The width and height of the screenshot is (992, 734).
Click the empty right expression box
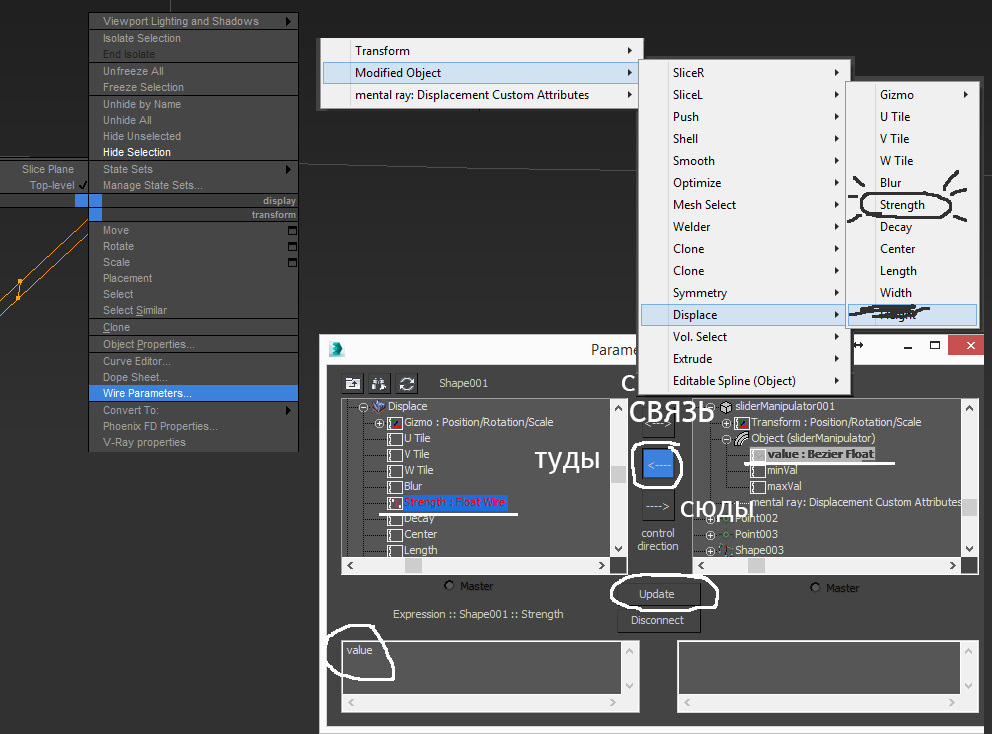click(819, 668)
